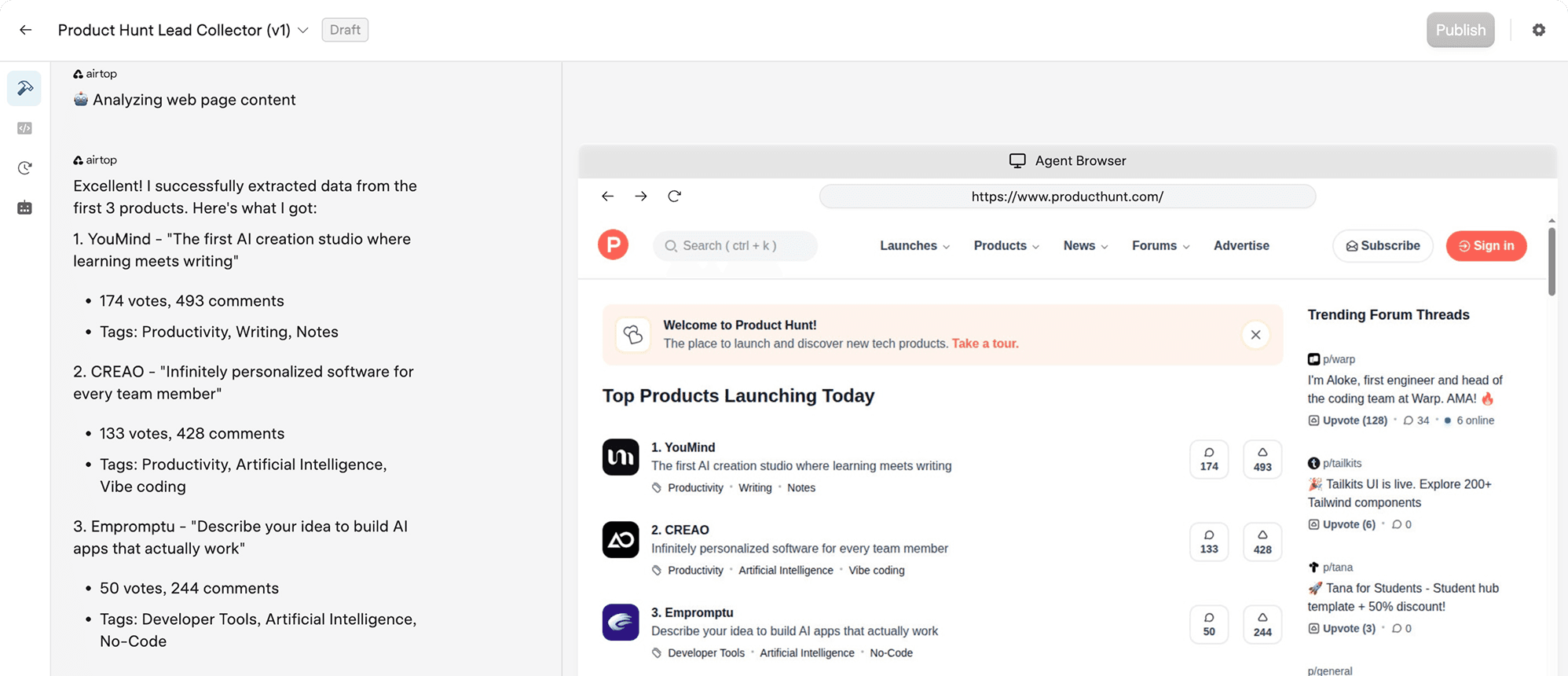1568x676 pixels.
Task: Open the p/tana forum link
Action: (1329, 567)
